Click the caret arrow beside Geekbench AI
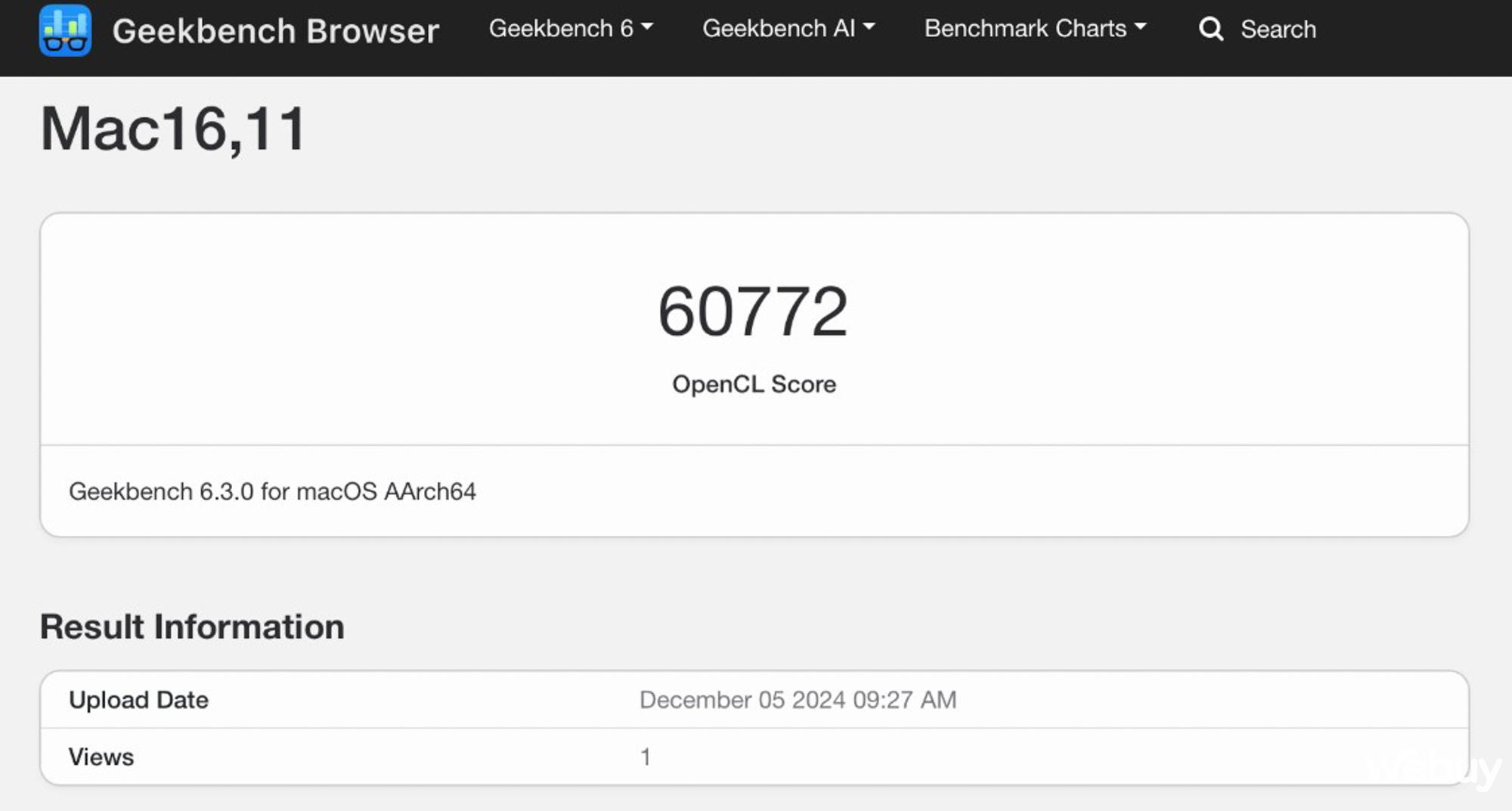 coord(869,26)
